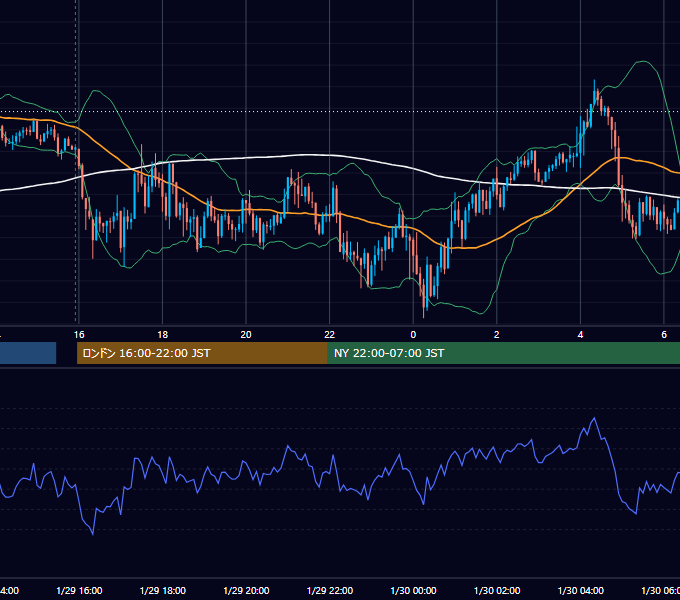Click the 1/29 22:00 time label
The image size is (680, 600).
330,590
